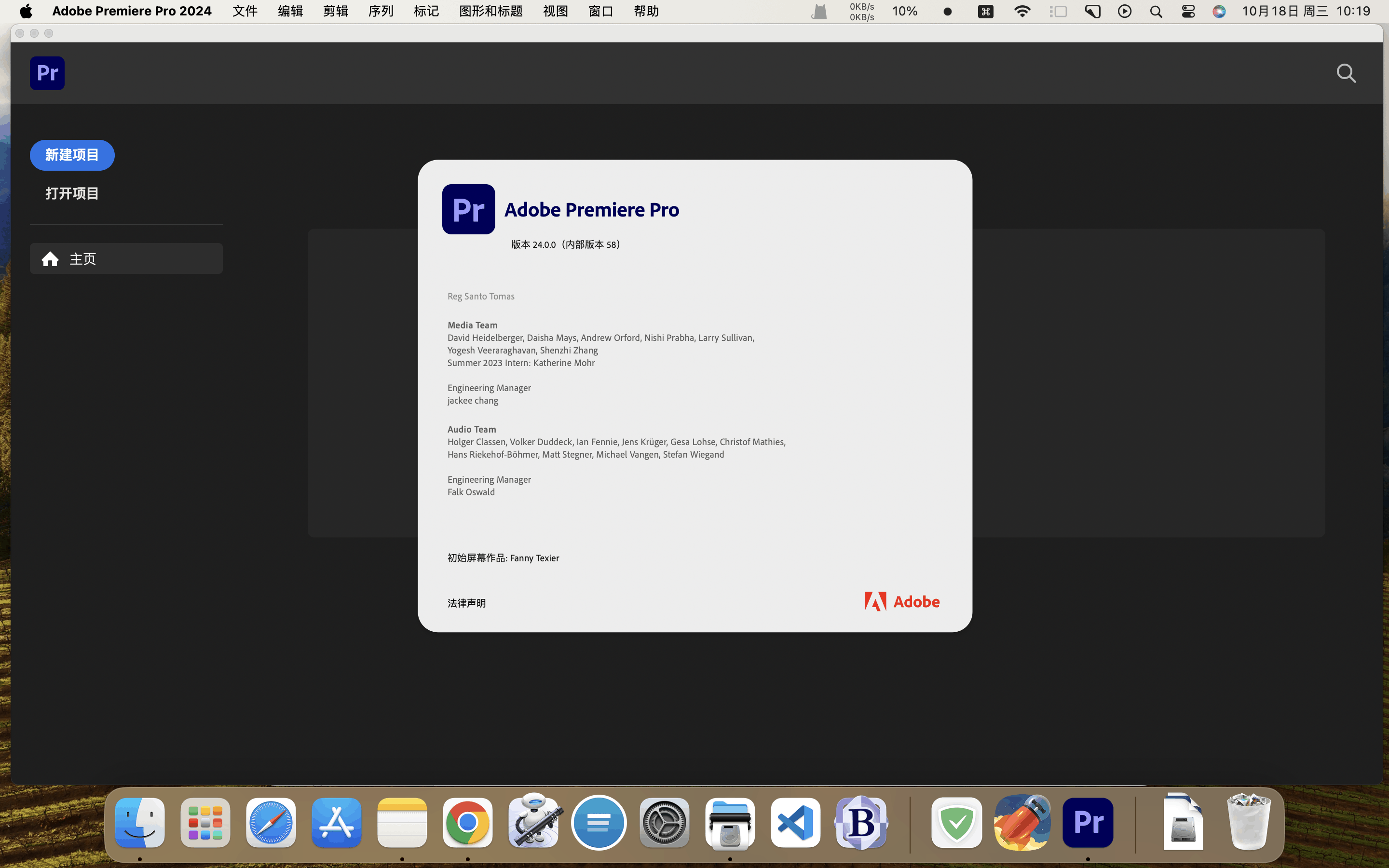Select the 主页 sidebar item
Viewport: 1389px width, 868px height.
pyautogui.click(x=126, y=258)
